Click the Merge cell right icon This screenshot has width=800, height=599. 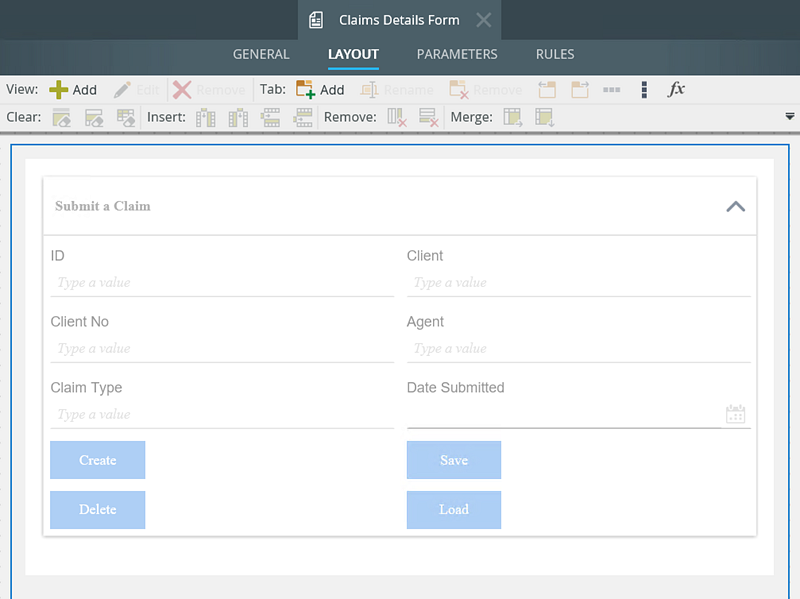point(513,118)
